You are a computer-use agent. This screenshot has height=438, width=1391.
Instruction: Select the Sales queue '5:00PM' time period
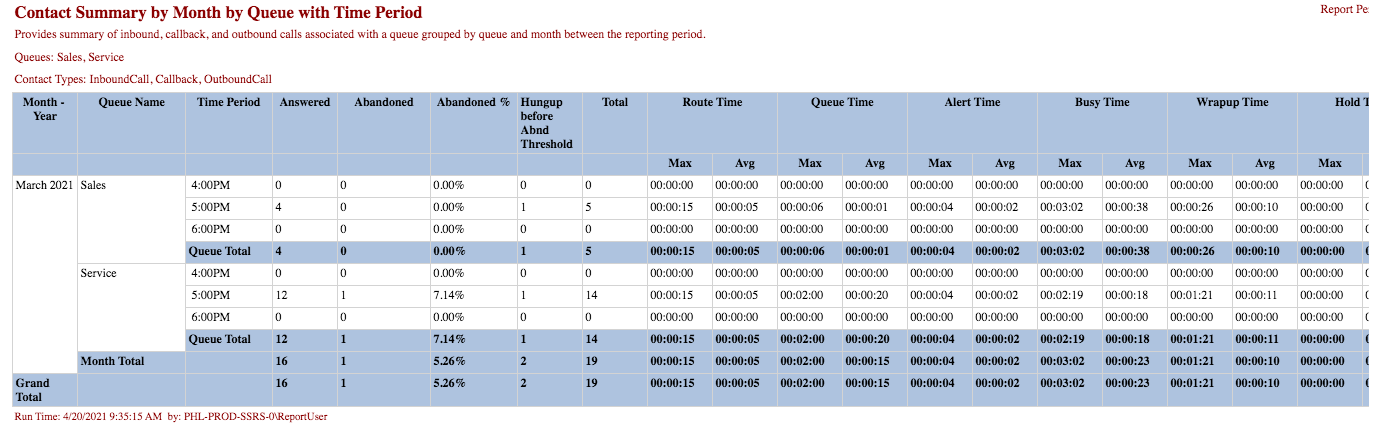pyautogui.click(x=210, y=207)
